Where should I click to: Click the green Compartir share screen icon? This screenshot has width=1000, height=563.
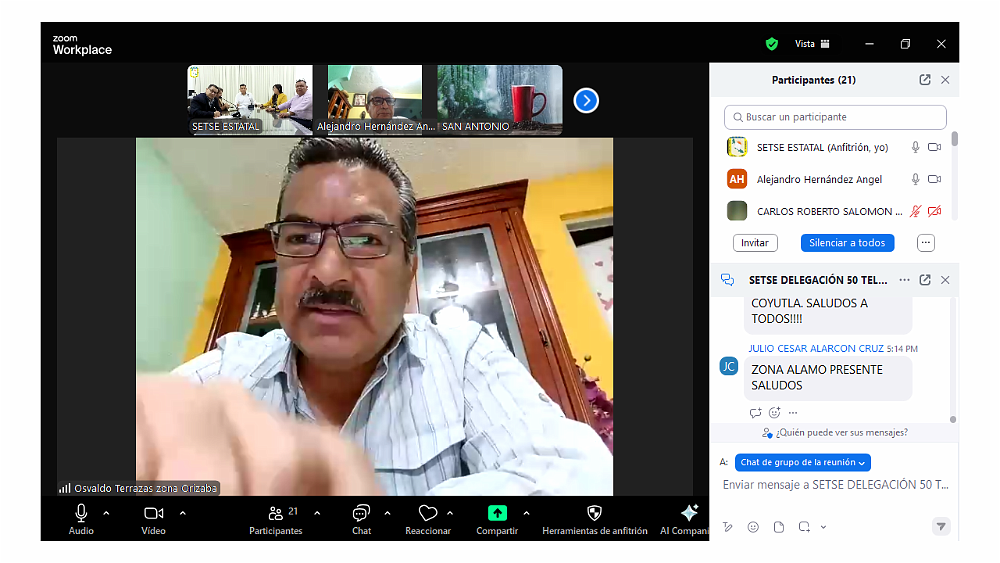pyautogui.click(x=497, y=513)
